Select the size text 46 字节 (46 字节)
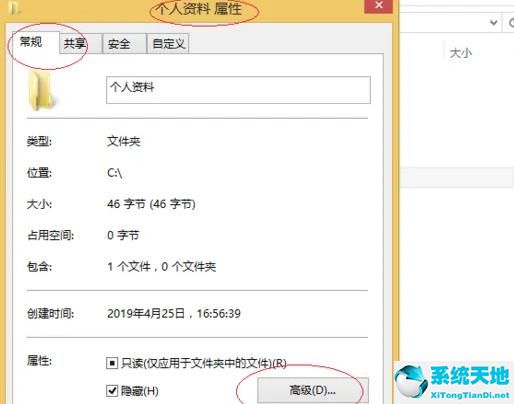Viewport: 514px width, 404px height. [151, 204]
